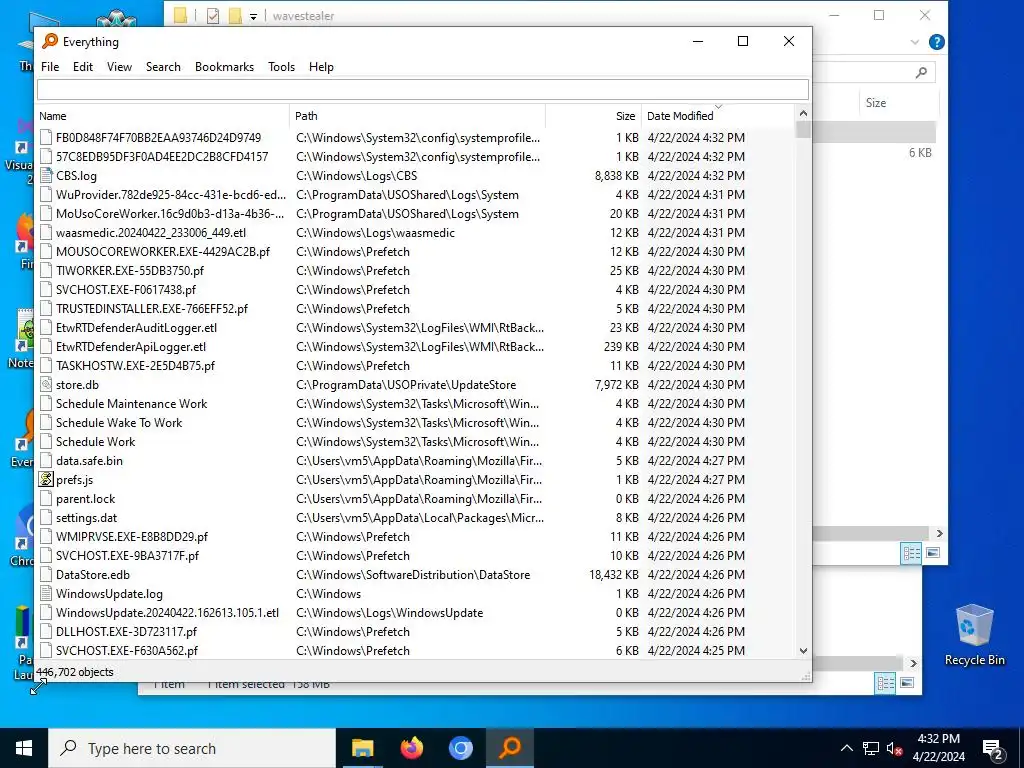Select the parent.lock file icon
The image size is (1024, 768).
(46, 498)
